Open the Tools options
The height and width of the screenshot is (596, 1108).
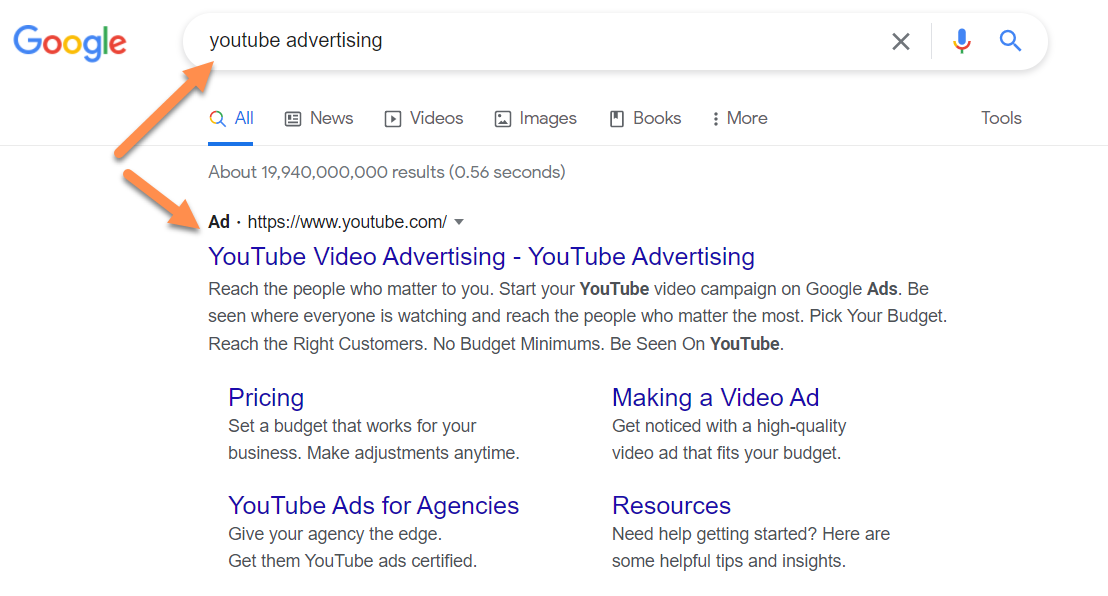click(x=1001, y=118)
